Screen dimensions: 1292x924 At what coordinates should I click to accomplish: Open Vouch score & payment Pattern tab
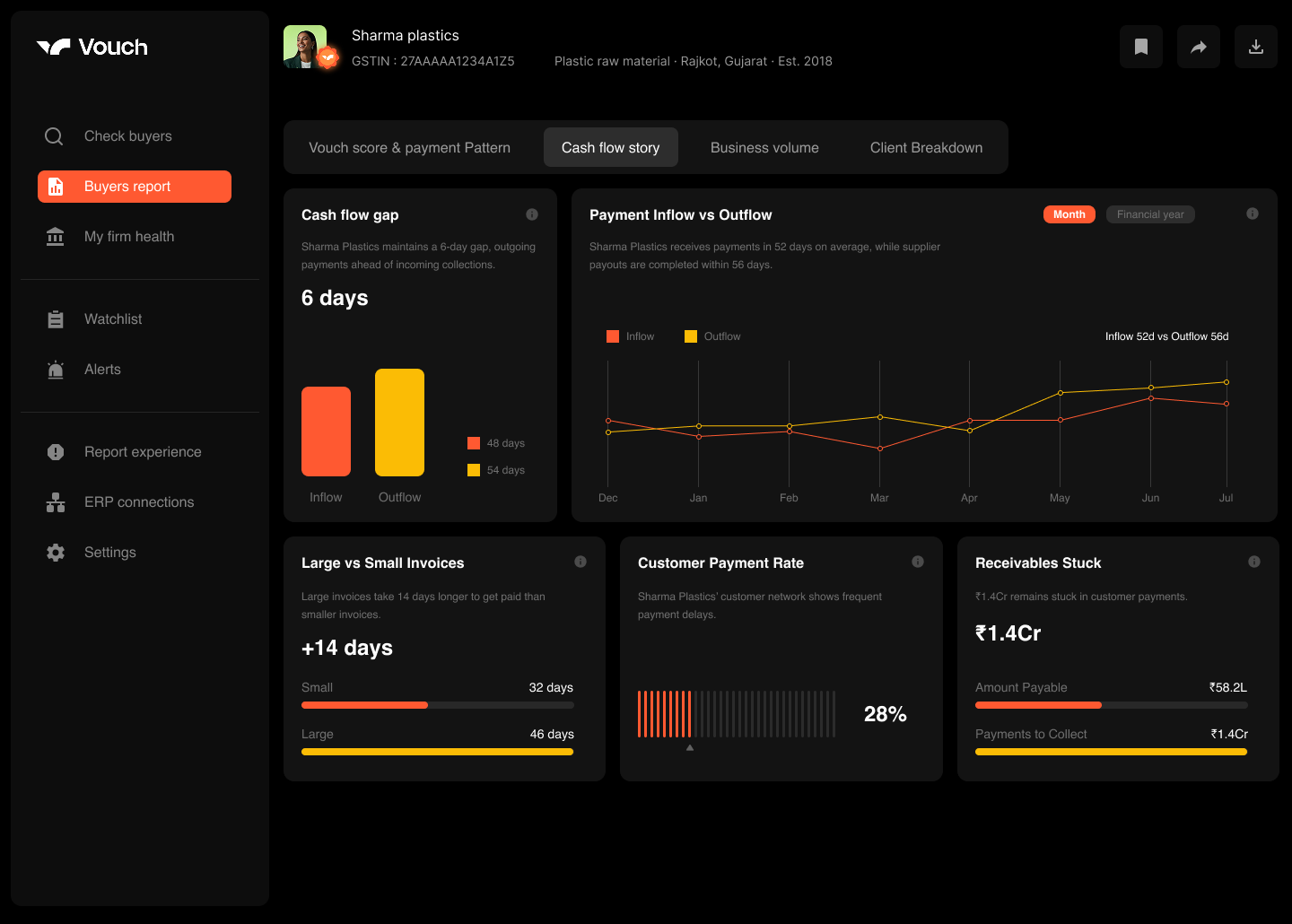410,148
